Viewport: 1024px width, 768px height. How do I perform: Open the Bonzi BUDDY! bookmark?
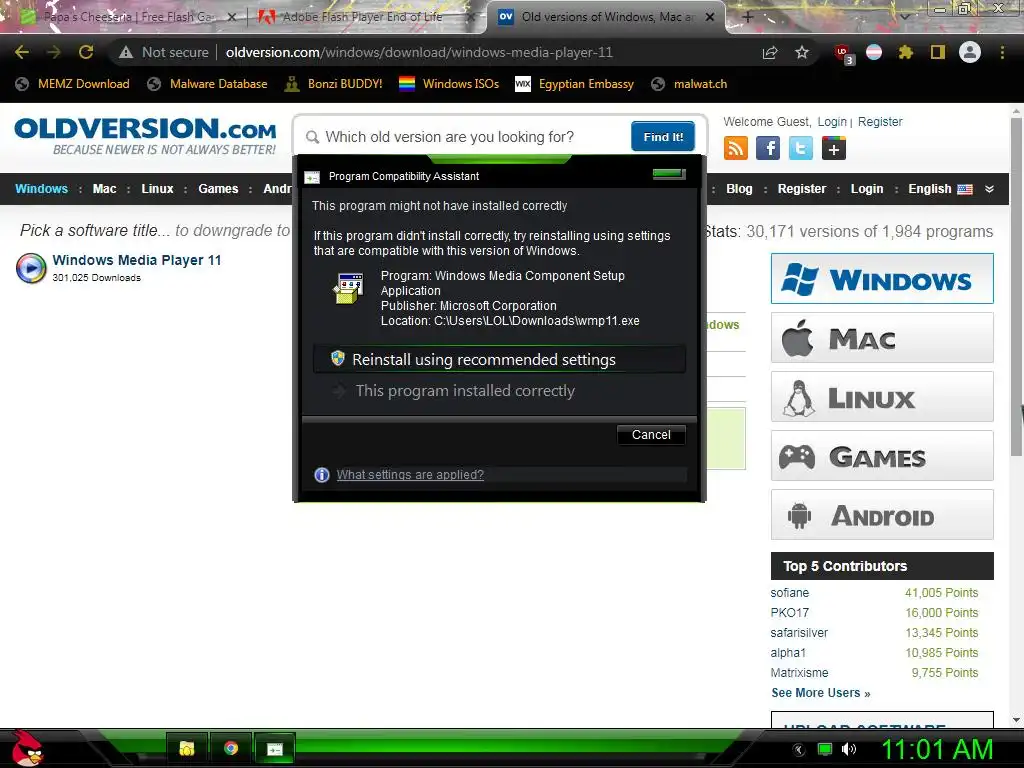tap(334, 84)
